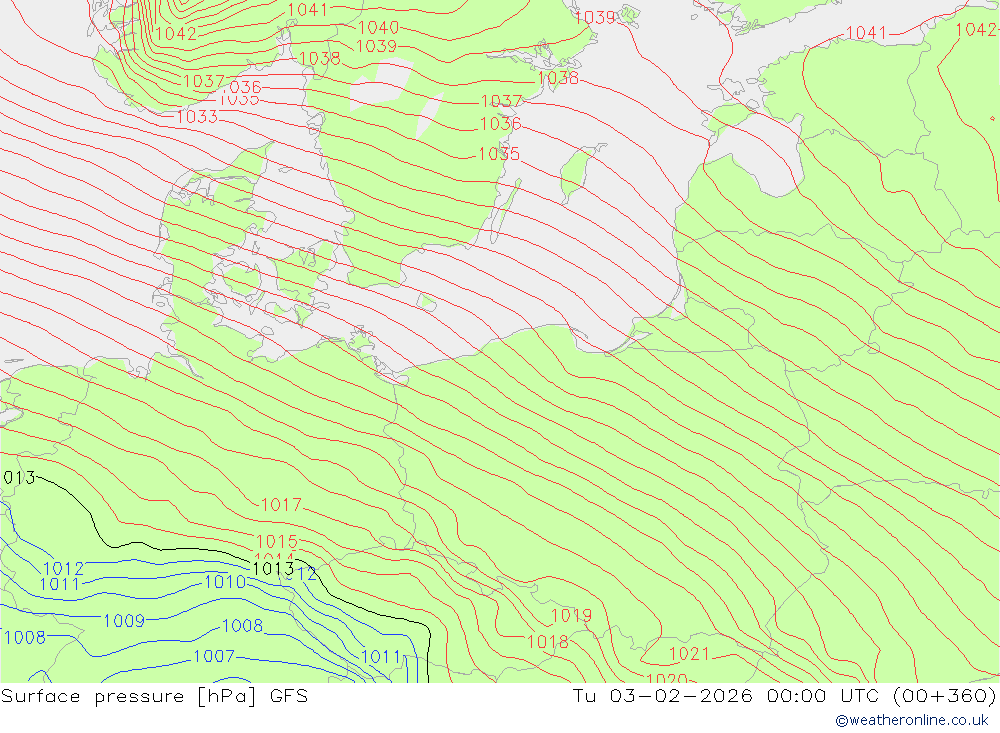
Task: Click the blue 1010 isobar label
Action: click(x=225, y=582)
